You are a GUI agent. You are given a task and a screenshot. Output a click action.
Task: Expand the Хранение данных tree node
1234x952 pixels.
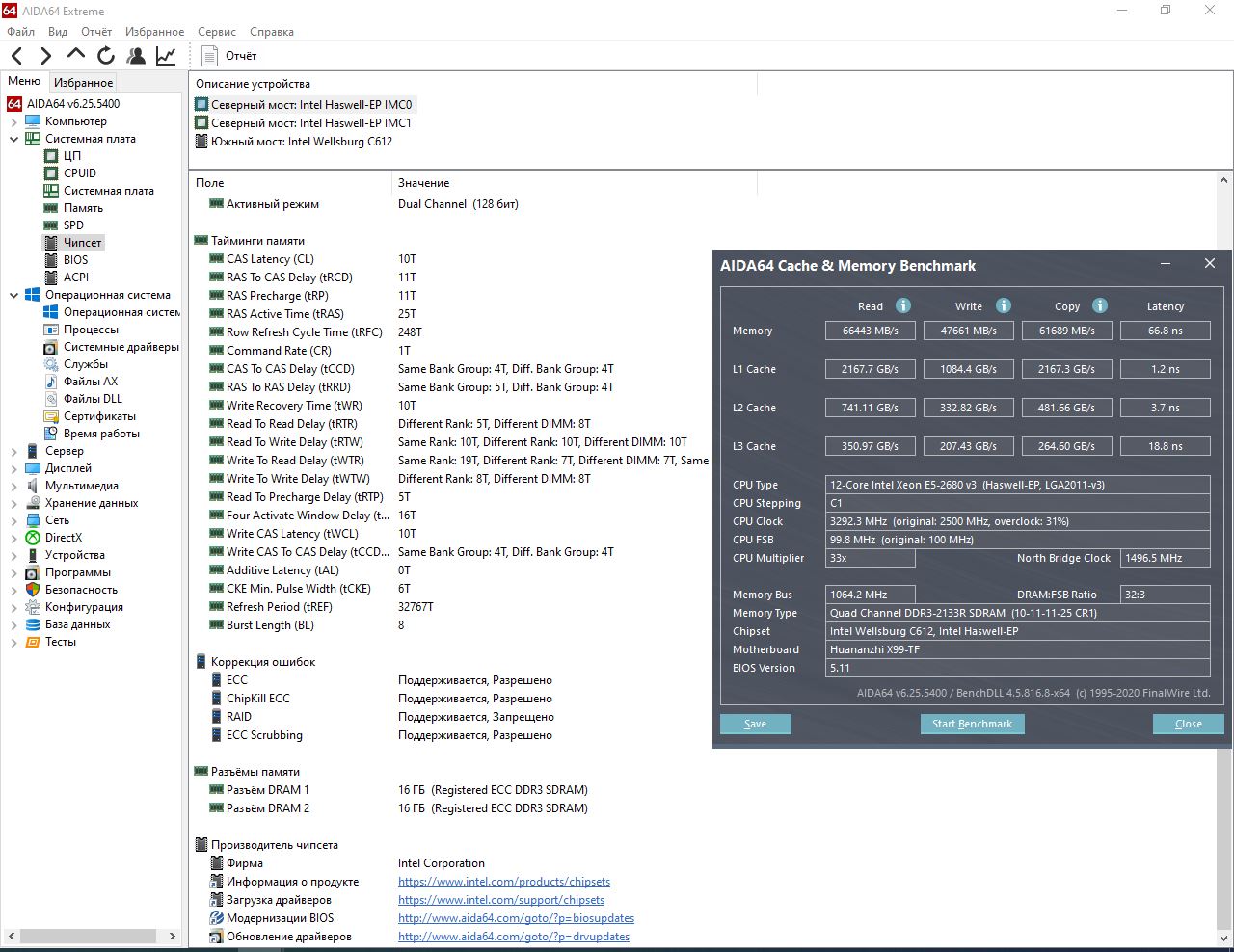pos(13,503)
